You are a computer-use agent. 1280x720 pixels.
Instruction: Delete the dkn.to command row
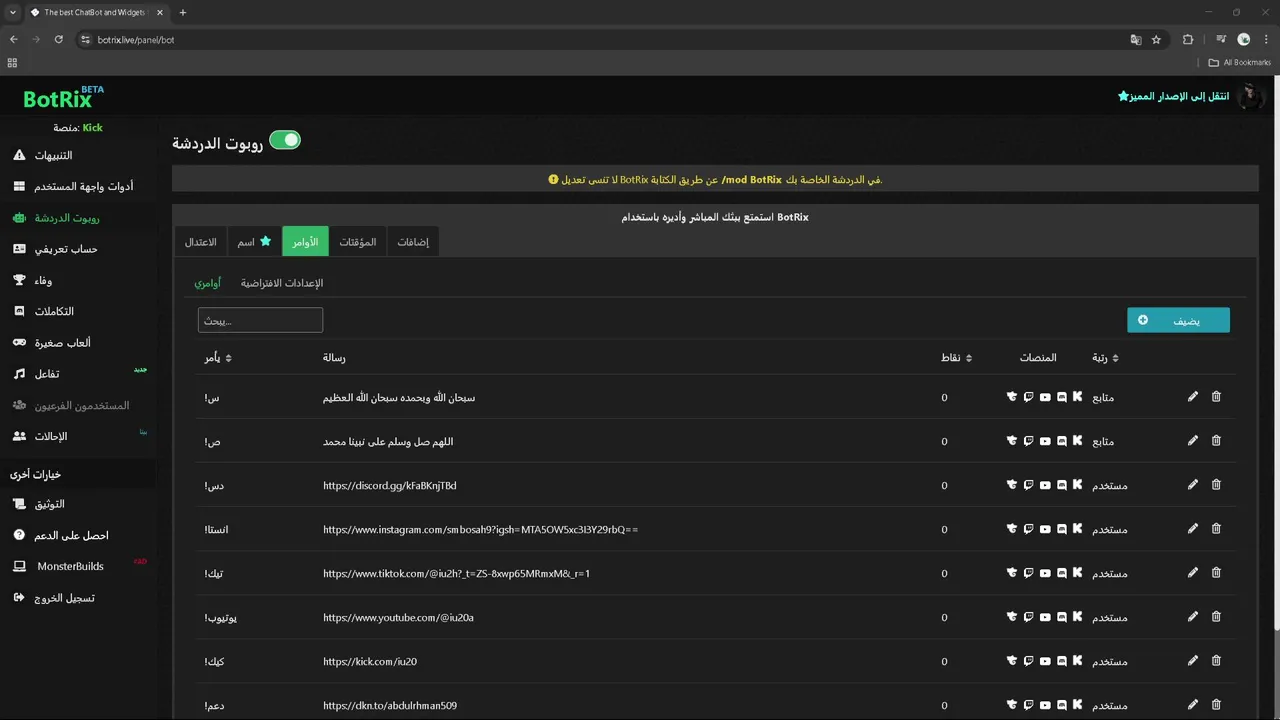point(1216,705)
